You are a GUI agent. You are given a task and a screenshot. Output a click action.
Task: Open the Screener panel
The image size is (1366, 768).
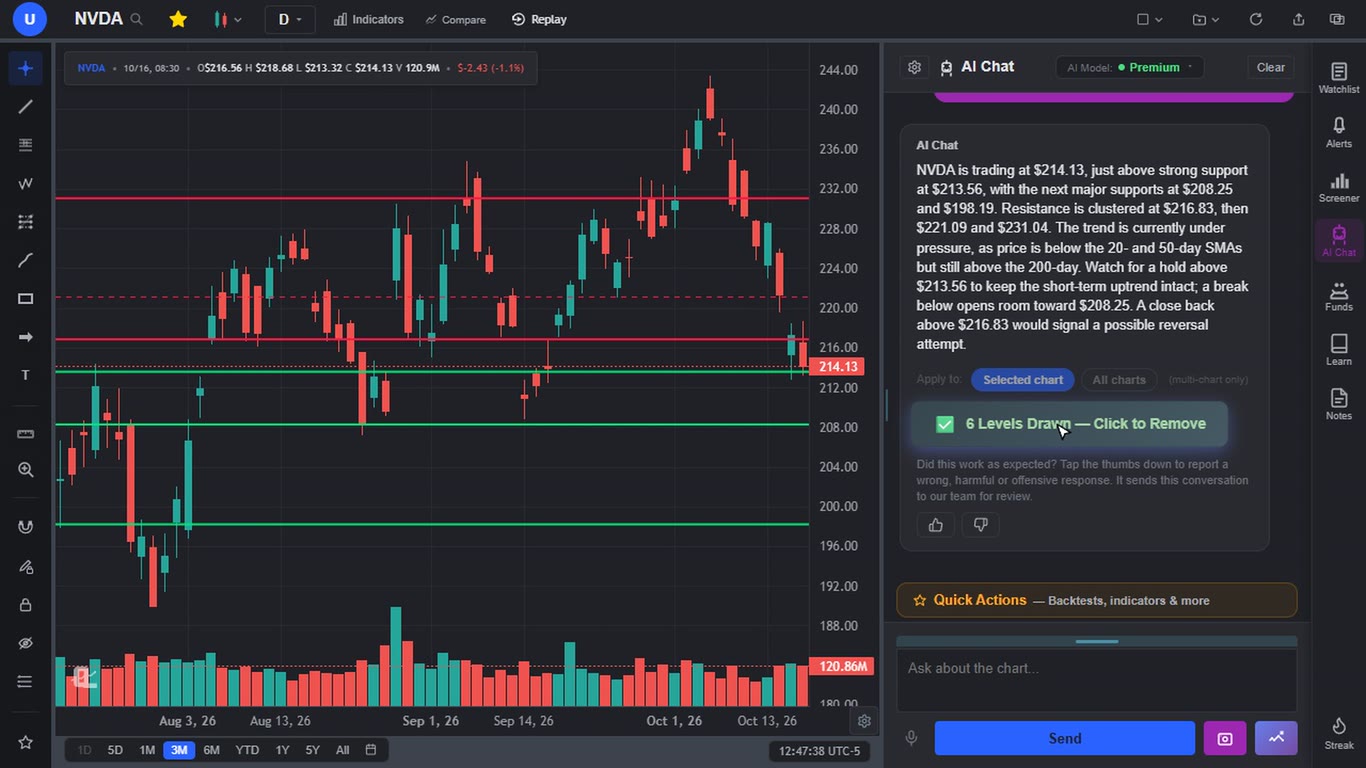pos(1339,186)
